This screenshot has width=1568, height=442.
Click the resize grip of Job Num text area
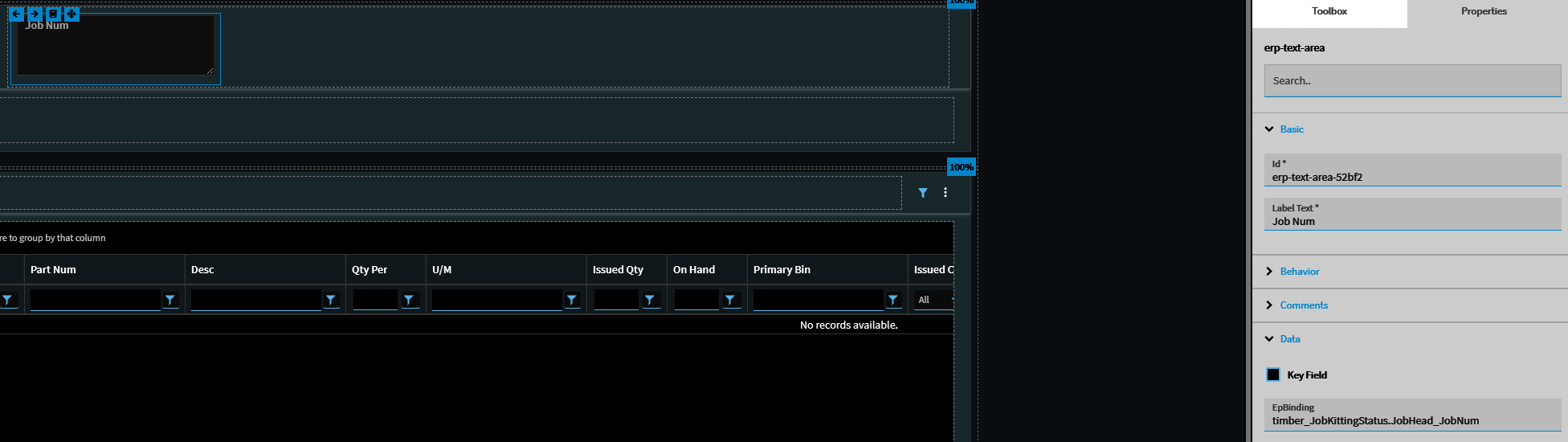coord(210,71)
